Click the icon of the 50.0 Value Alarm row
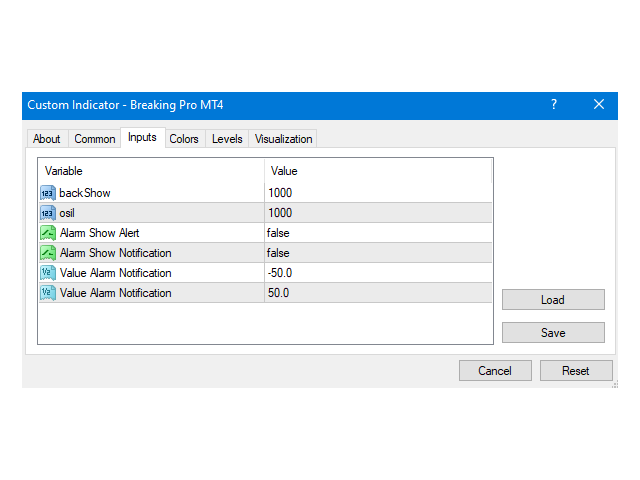 [x=48, y=293]
